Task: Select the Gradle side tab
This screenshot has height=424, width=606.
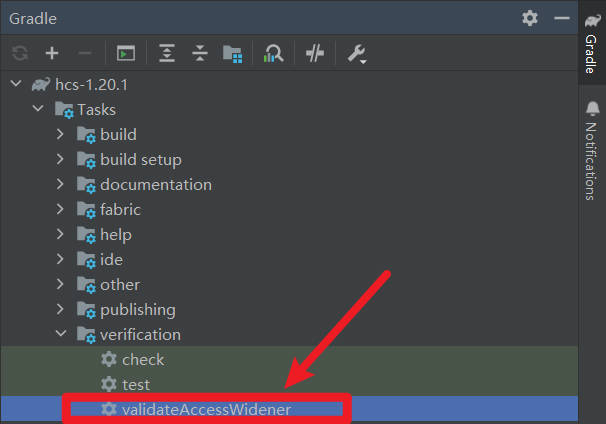Action: pos(592,43)
